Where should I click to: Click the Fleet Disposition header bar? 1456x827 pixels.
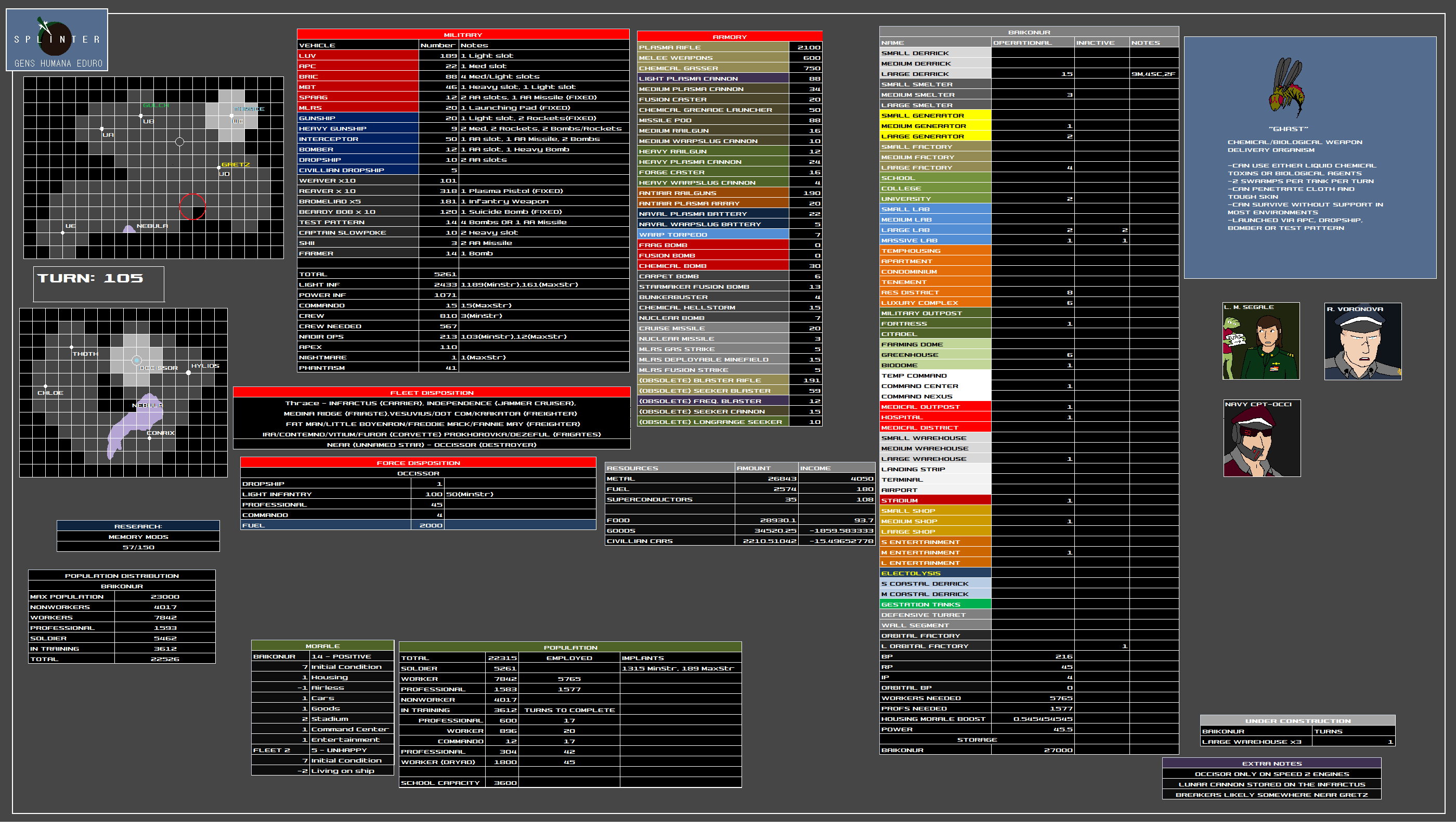[432, 393]
